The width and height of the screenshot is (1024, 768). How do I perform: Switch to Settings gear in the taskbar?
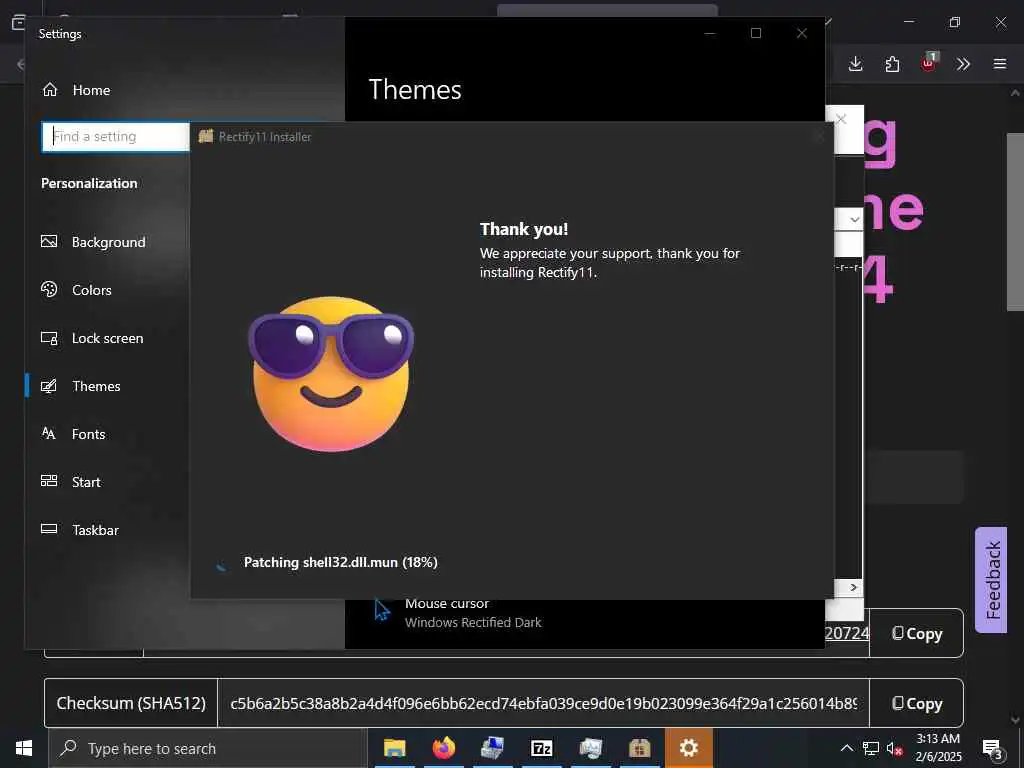(689, 748)
